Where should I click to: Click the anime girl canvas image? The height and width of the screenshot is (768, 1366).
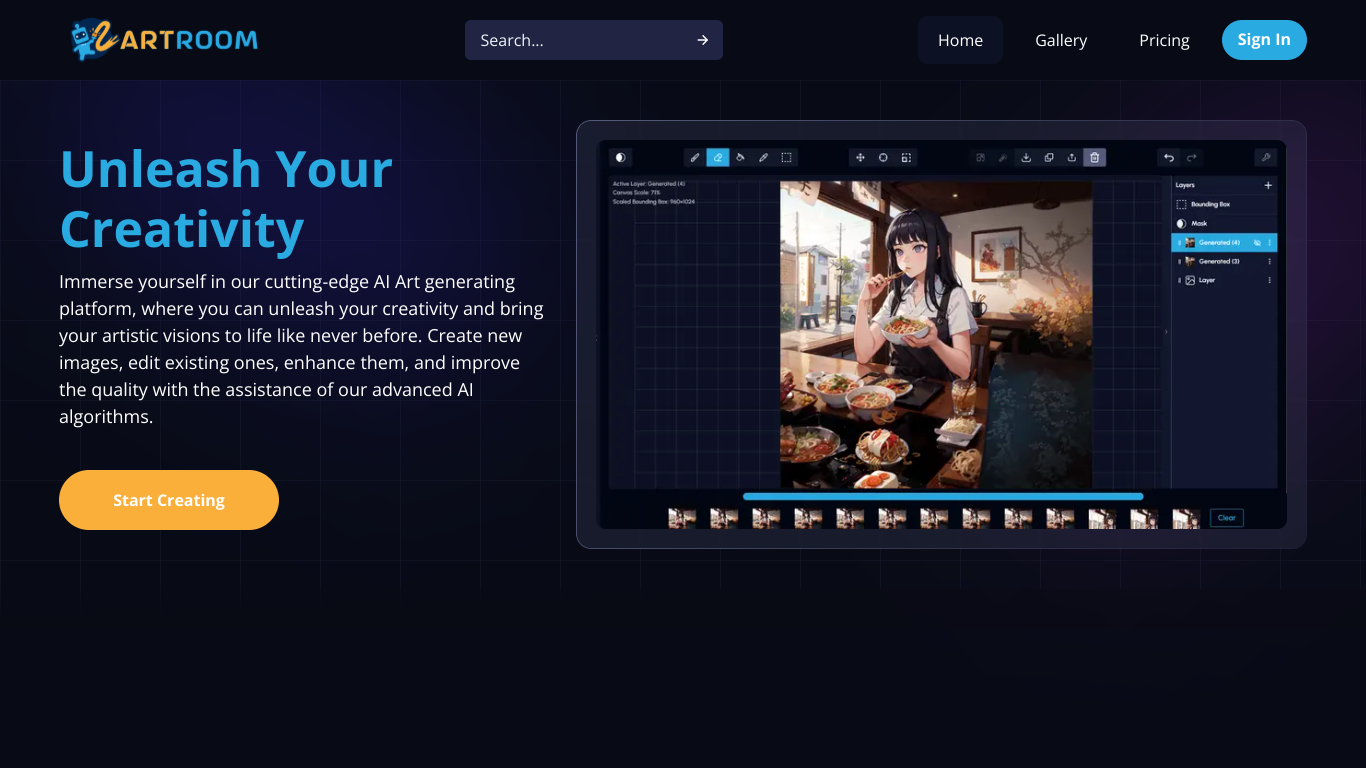point(936,334)
